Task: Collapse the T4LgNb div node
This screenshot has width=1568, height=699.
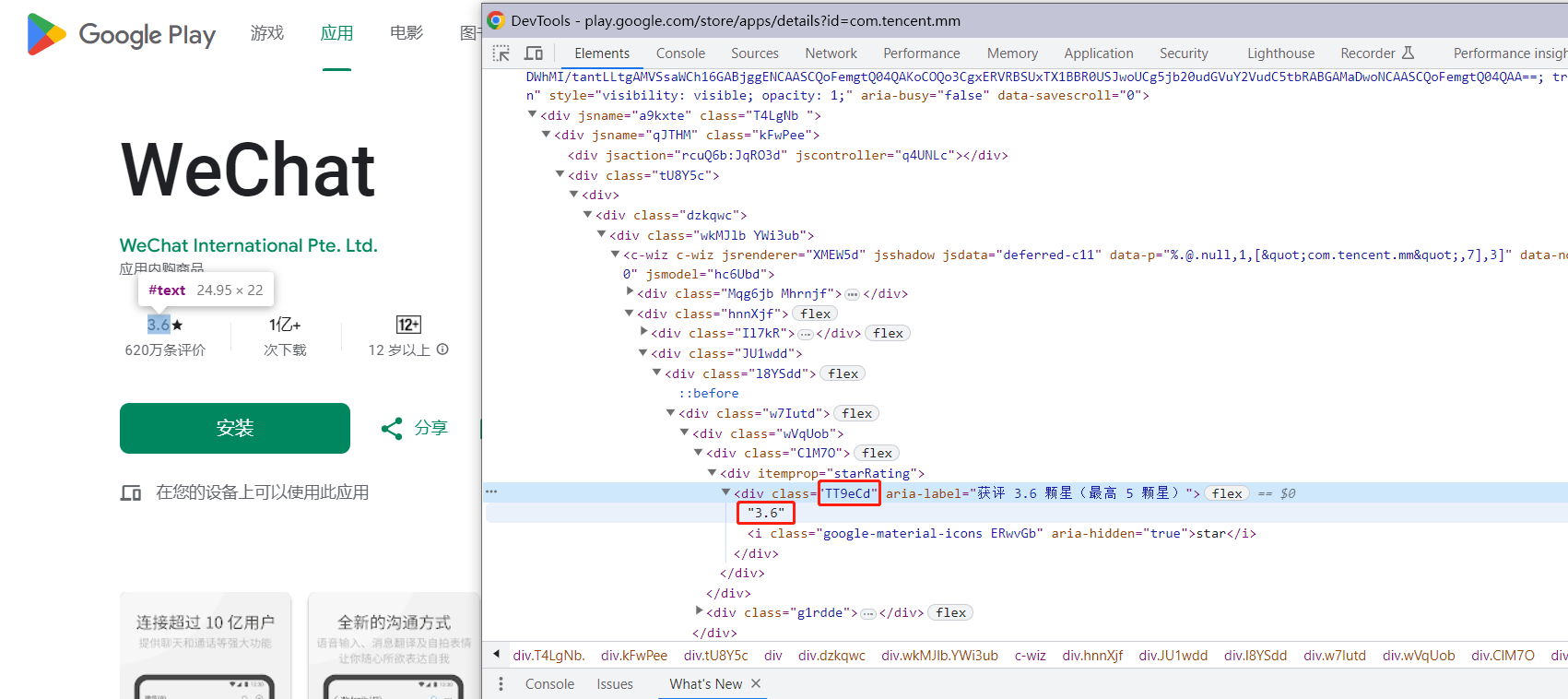Action: tap(532, 114)
